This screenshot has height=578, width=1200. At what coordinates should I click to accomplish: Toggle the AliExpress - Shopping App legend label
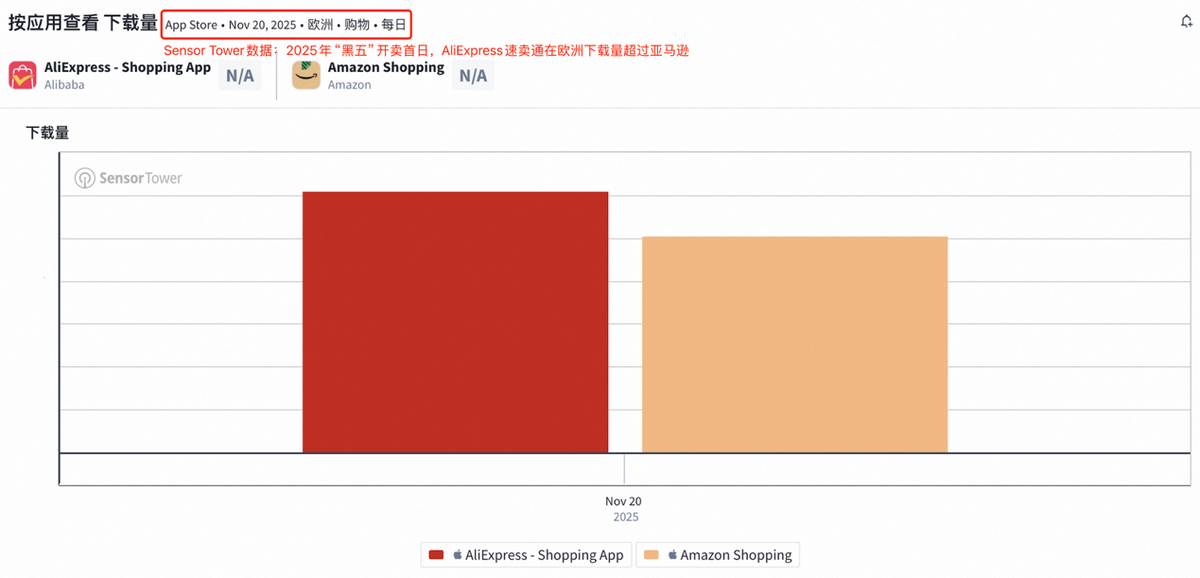coord(544,555)
